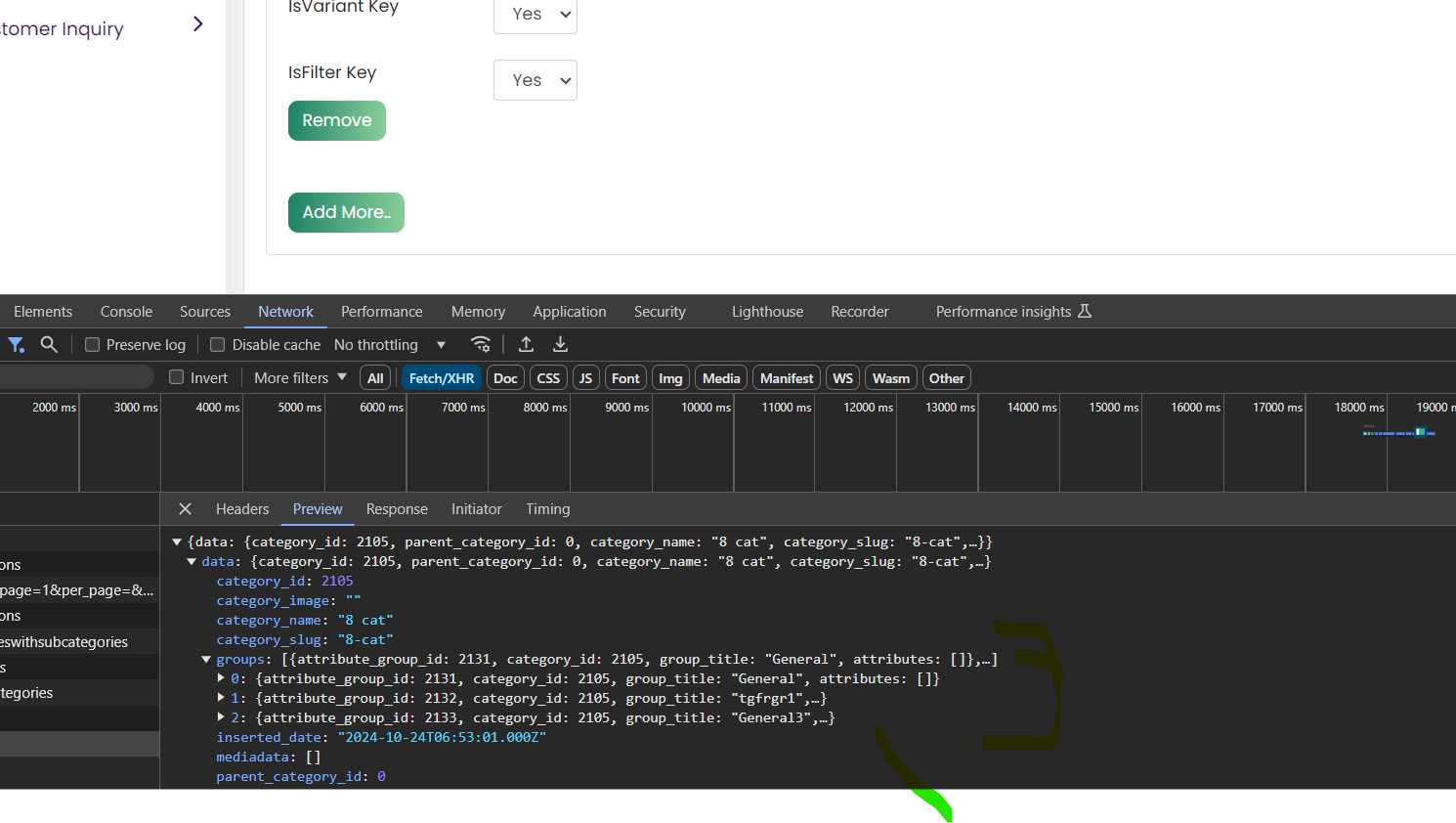The image size is (1456, 823).
Task: Filter requests by Font type
Action: coord(625,378)
